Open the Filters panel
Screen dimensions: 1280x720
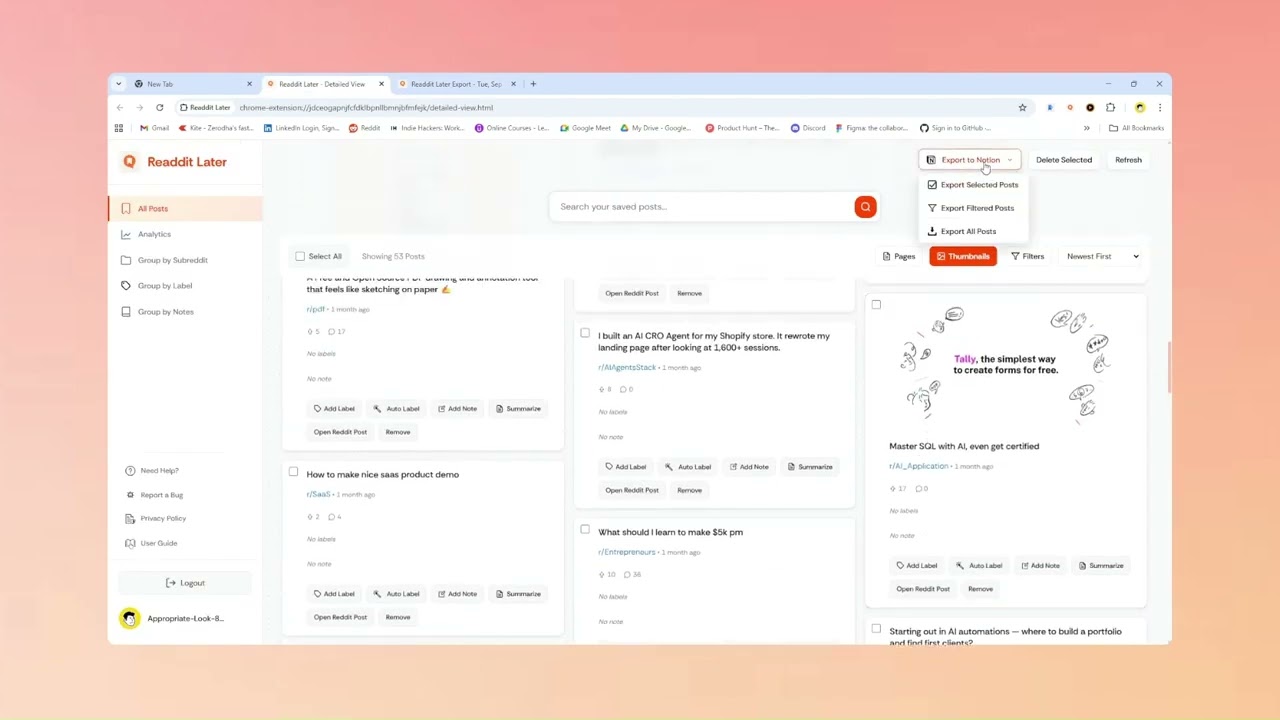(x=1027, y=256)
